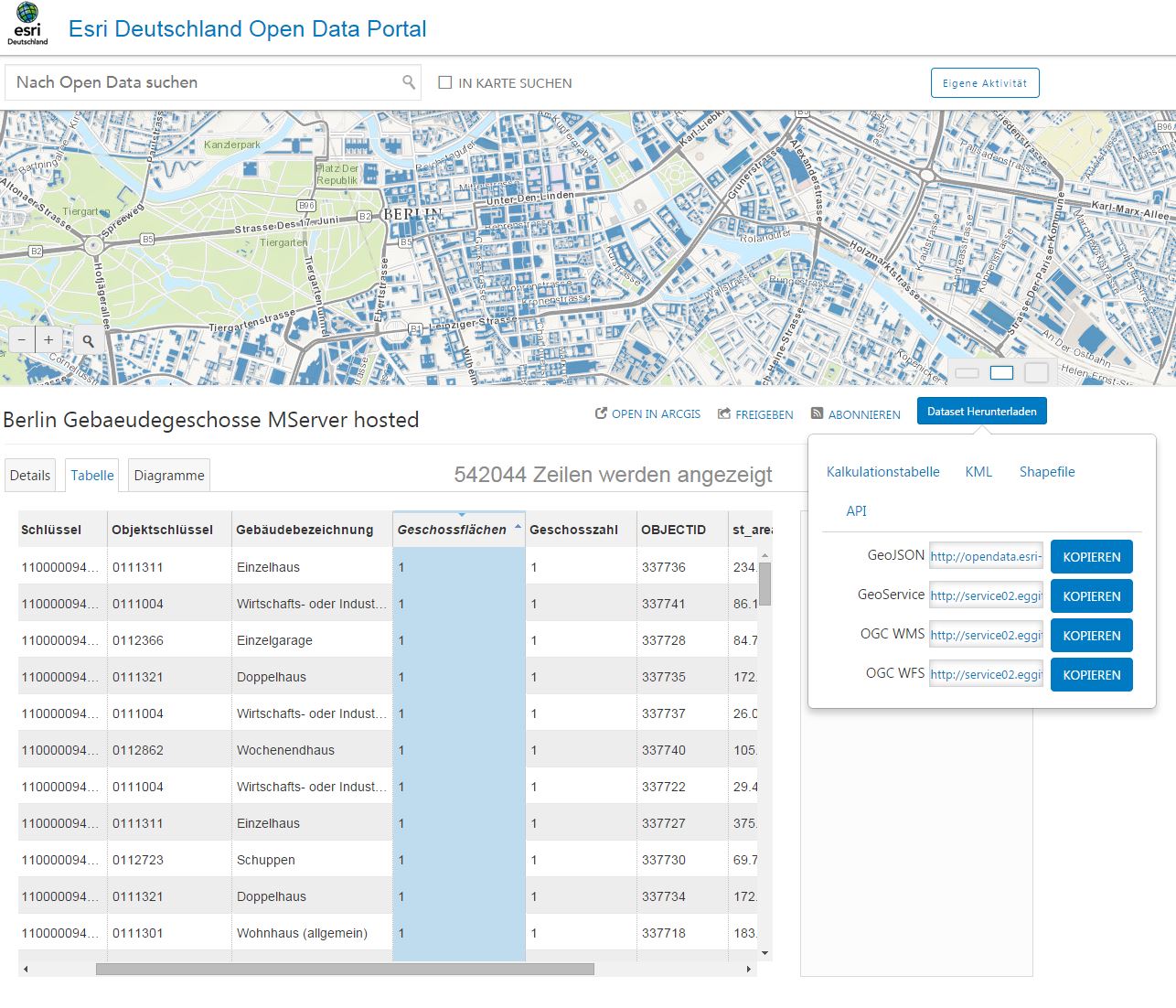This screenshot has height=1008, width=1176.
Task: Copy the GeoJSON URL using Kopieren
Action: 1091,556
